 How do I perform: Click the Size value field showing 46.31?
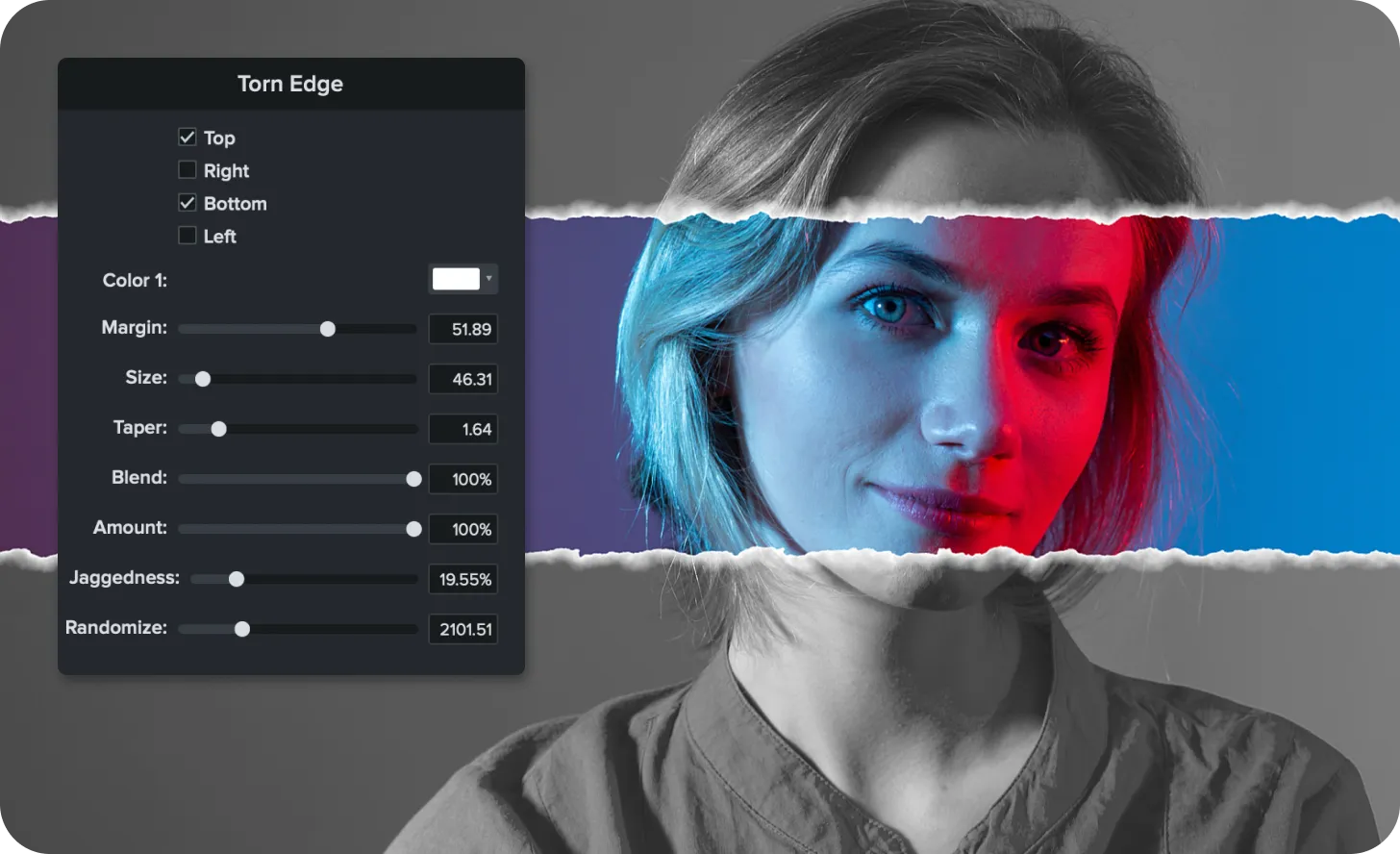coord(462,379)
